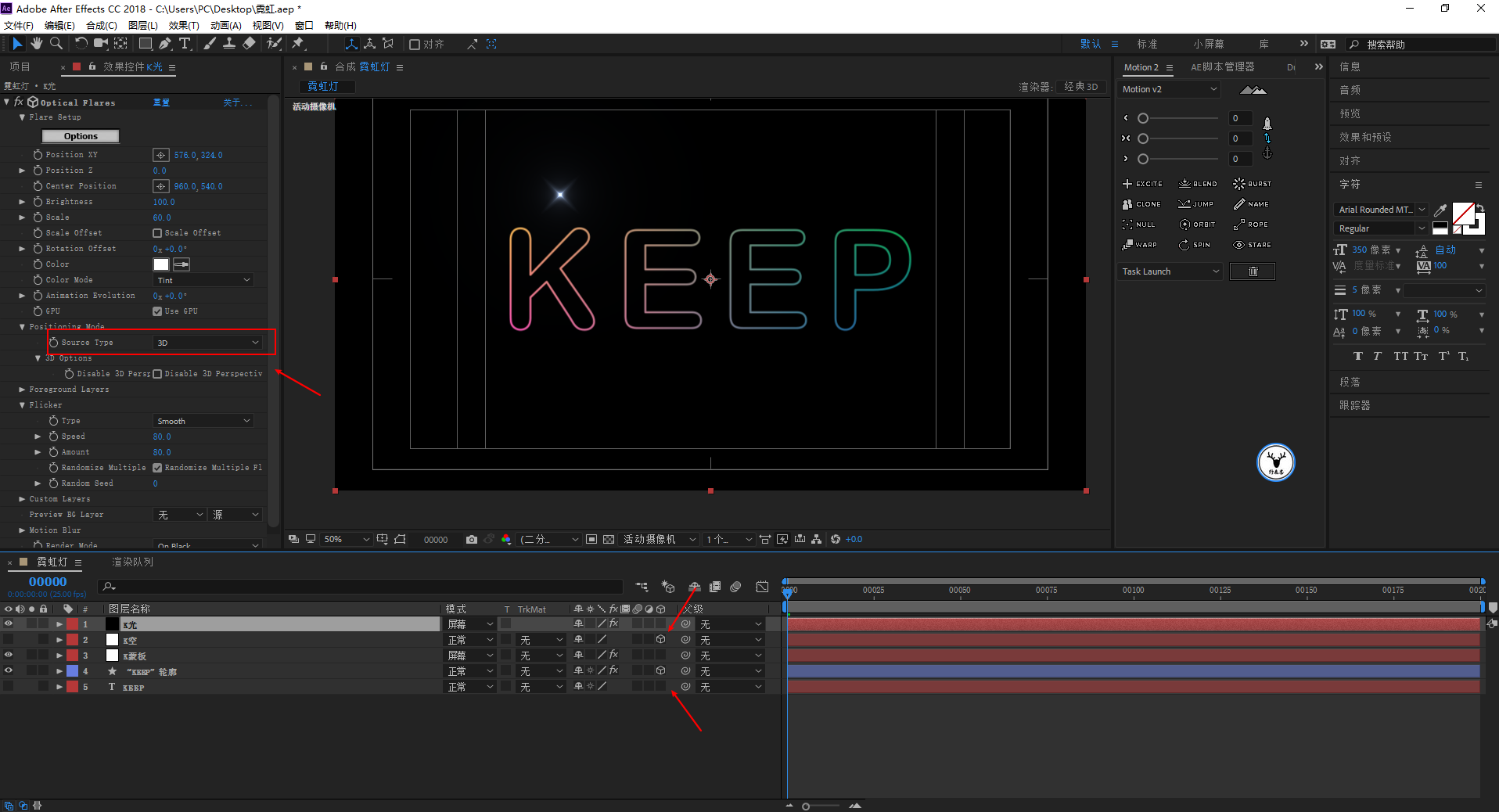Select the 小屏幕 workspace

click(x=1209, y=45)
